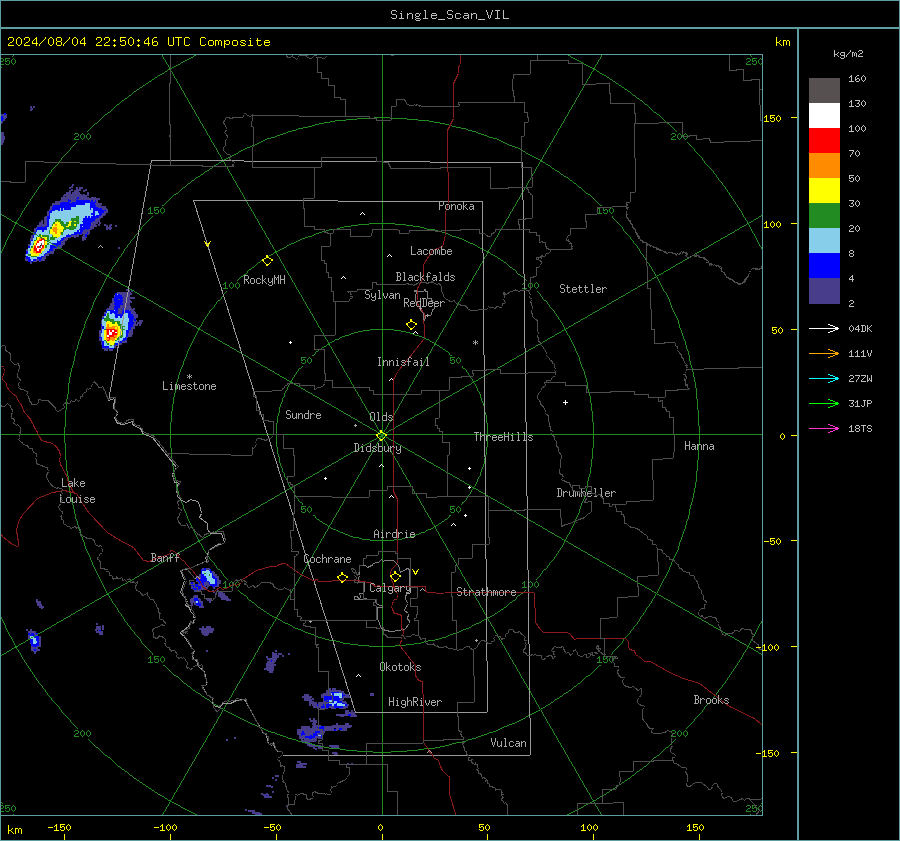This screenshot has width=900, height=841.
Task: Click the white asterisk marker east of Innisfail
Action: [x=475, y=343]
